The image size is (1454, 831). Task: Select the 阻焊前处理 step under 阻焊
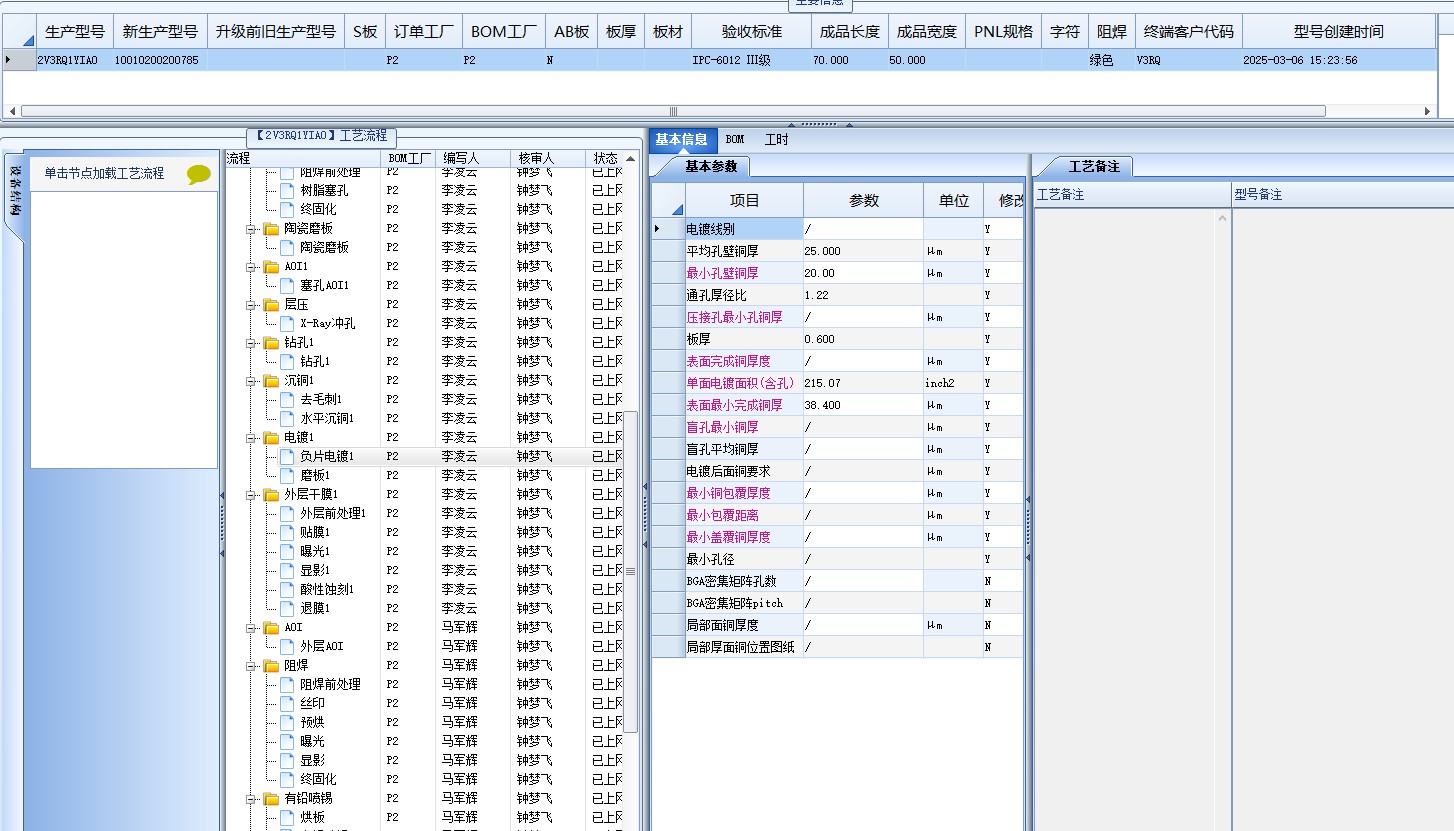(x=330, y=685)
